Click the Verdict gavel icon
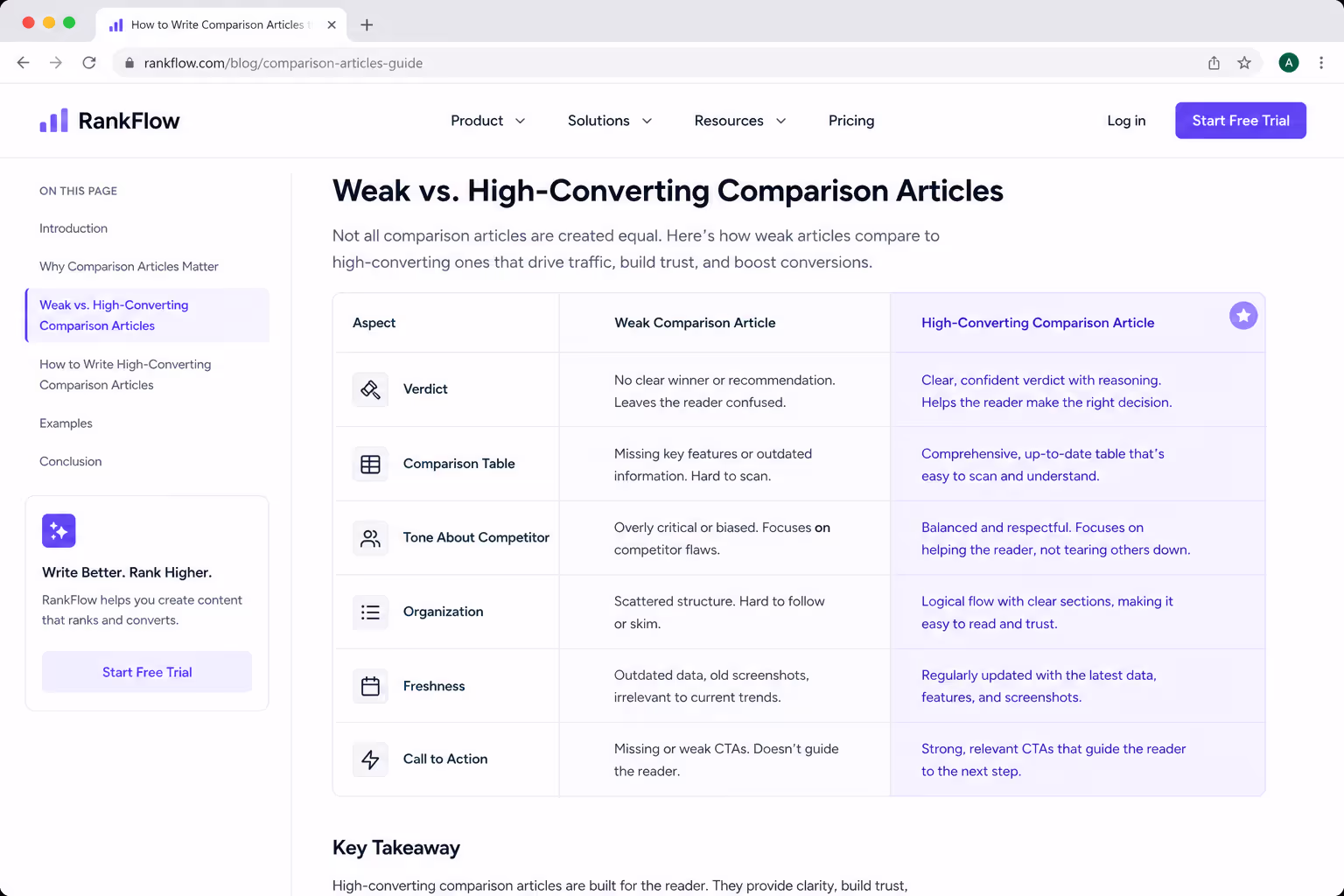This screenshot has width=1344, height=896. click(370, 389)
